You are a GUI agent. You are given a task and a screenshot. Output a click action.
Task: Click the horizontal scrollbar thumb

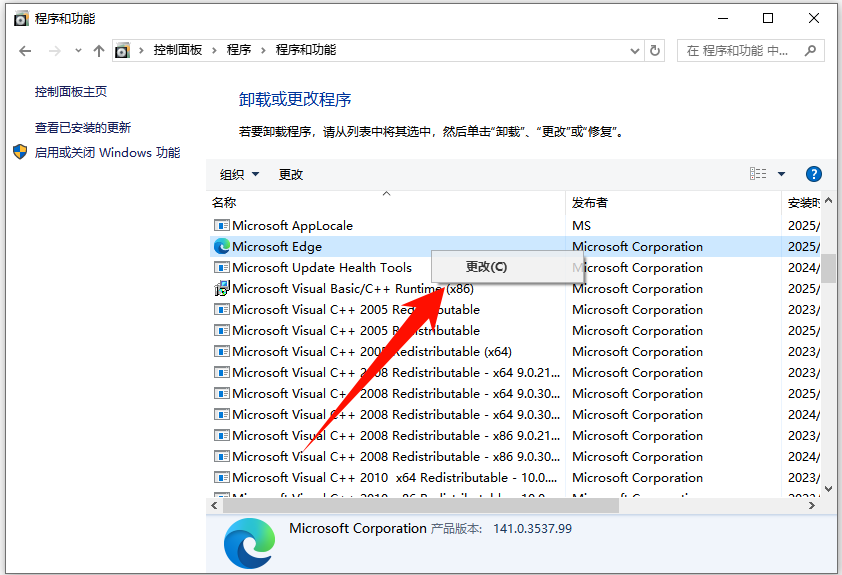421,505
